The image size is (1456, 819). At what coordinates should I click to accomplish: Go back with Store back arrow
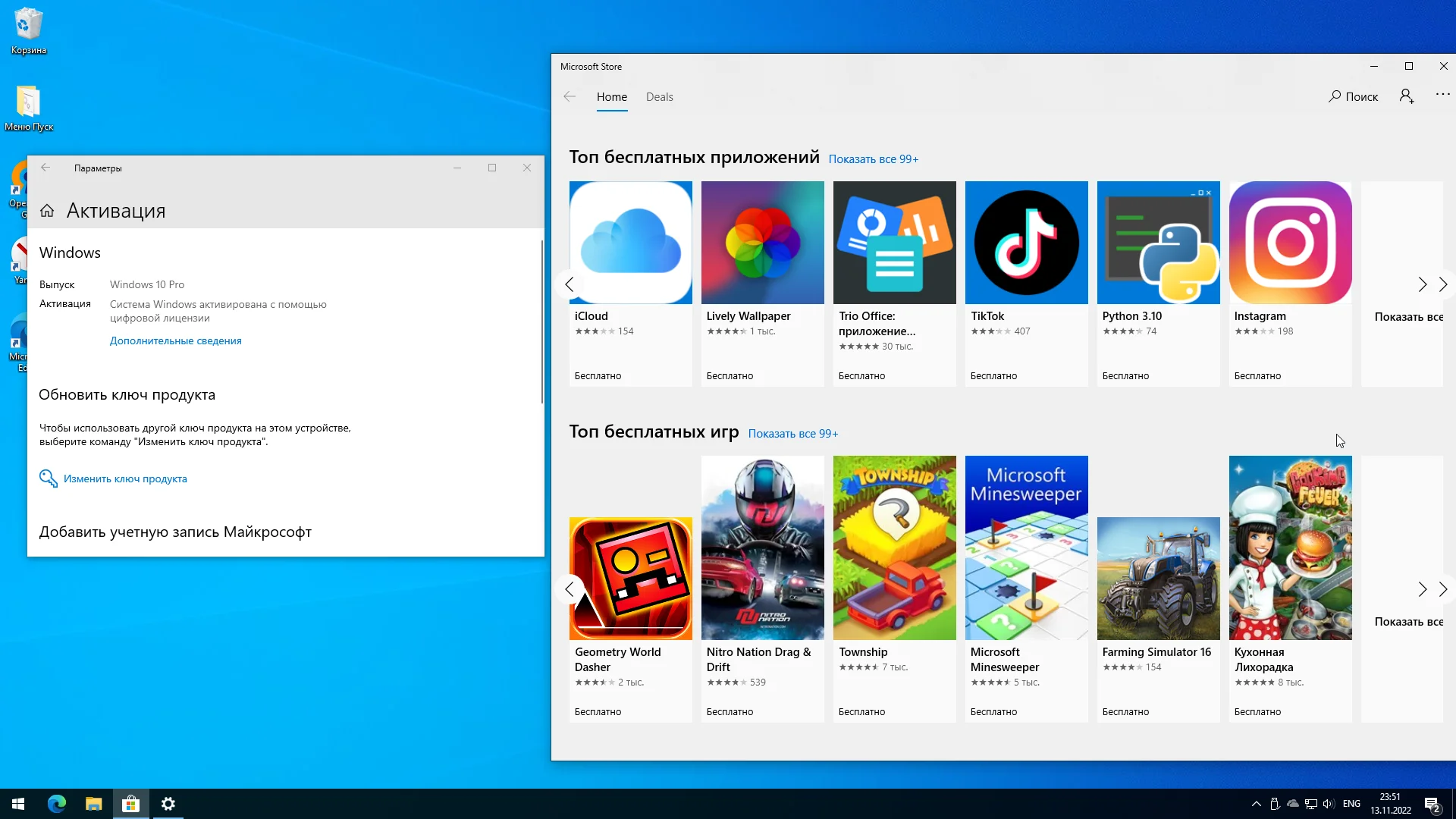pyautogui.click(x=570, y=96)
